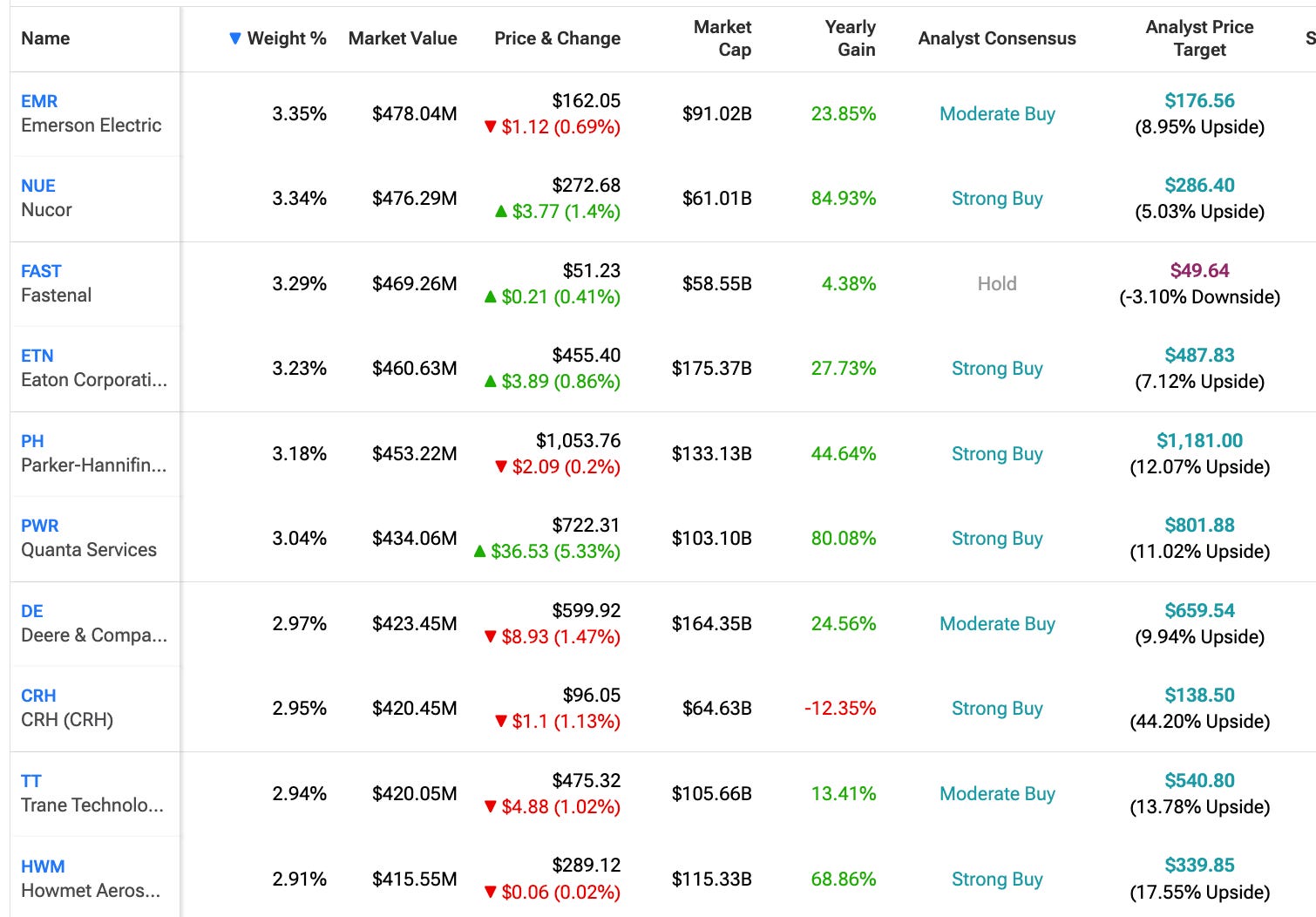The height and width of the screenshot is (917, 1316).
Task: Click the HWM Howmet Aerospace ticker
Action: 43,866
